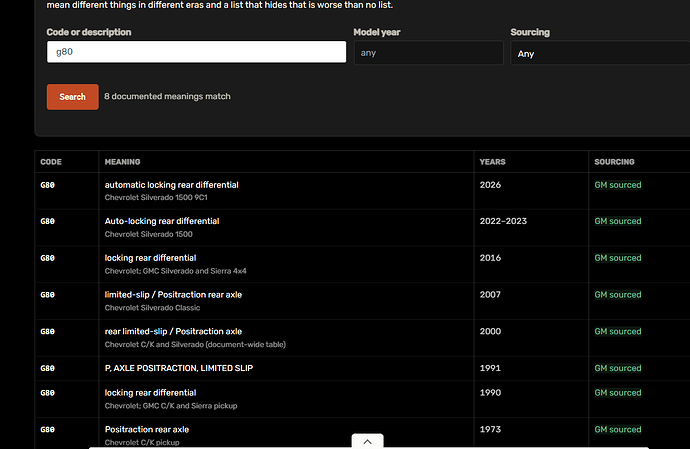Click "automatic locking rear differential" meaning
Screen dimensions: 690x449
pyautogui.click(x=172, y=185)
